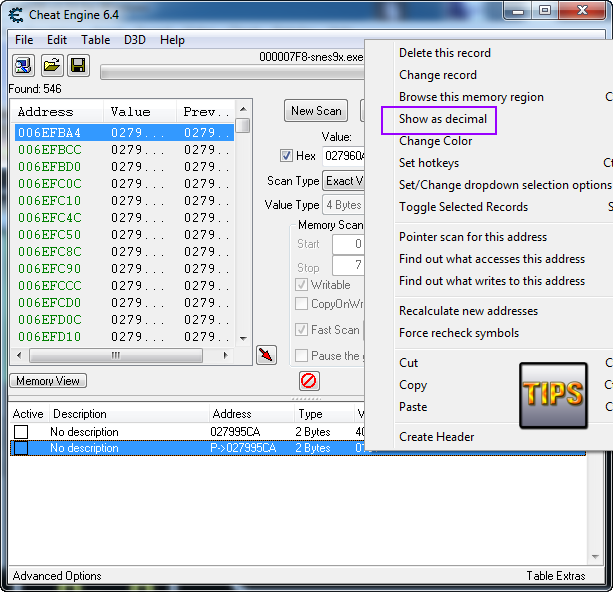Screen dimensions: 613x592
Task: Choose Create Header entry
Action: coord(436,436)
